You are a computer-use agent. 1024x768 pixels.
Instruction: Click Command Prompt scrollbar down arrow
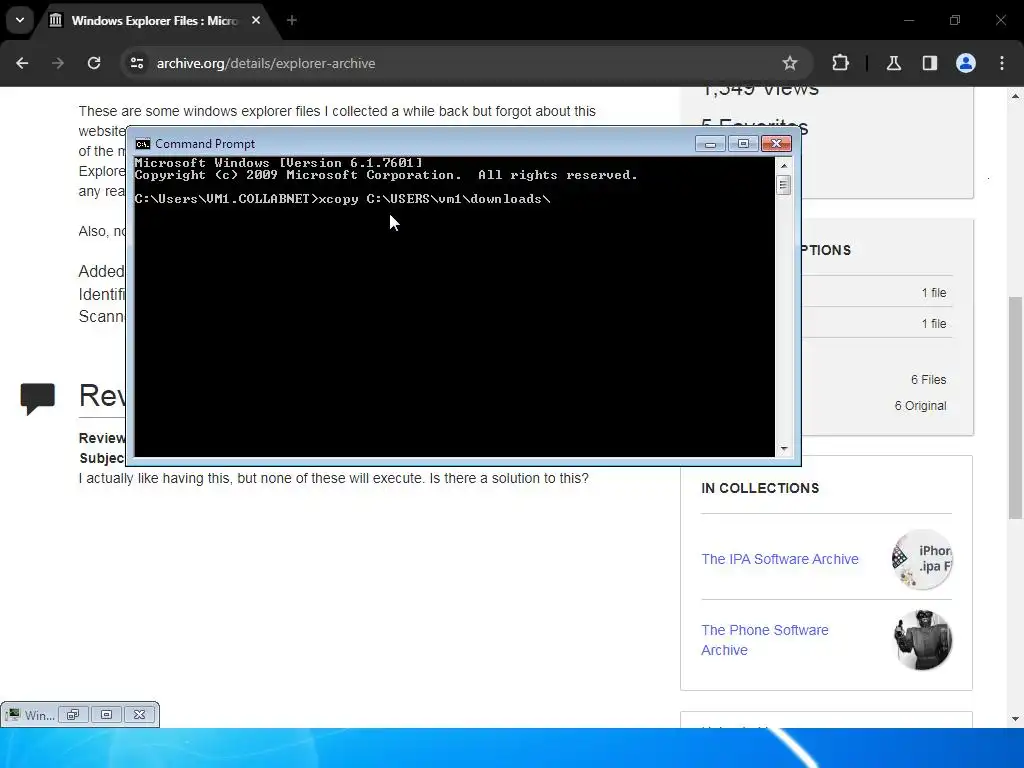tap(784, 449)
